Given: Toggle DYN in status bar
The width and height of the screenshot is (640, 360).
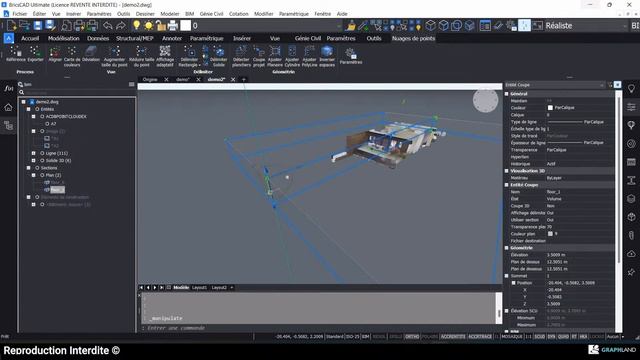Looking at the screenshot, I should pyautogui.click(x=551, y=337).
